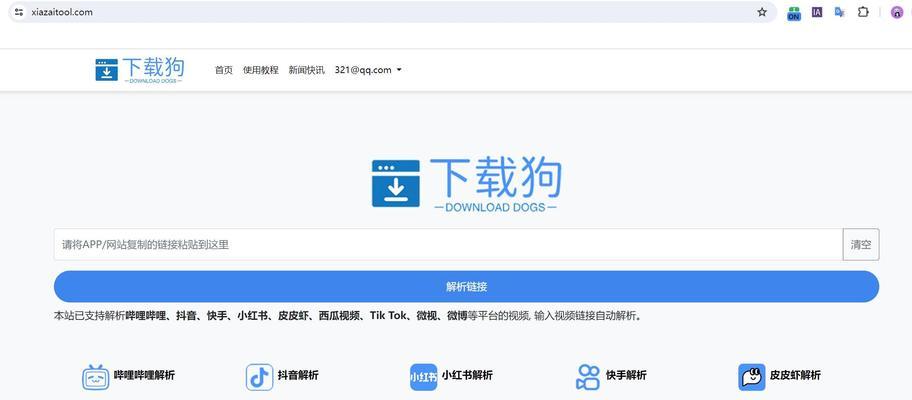Click the 抖音 music note icon
The width and height of the screenshot is (912, 400).
click(259, 377)
